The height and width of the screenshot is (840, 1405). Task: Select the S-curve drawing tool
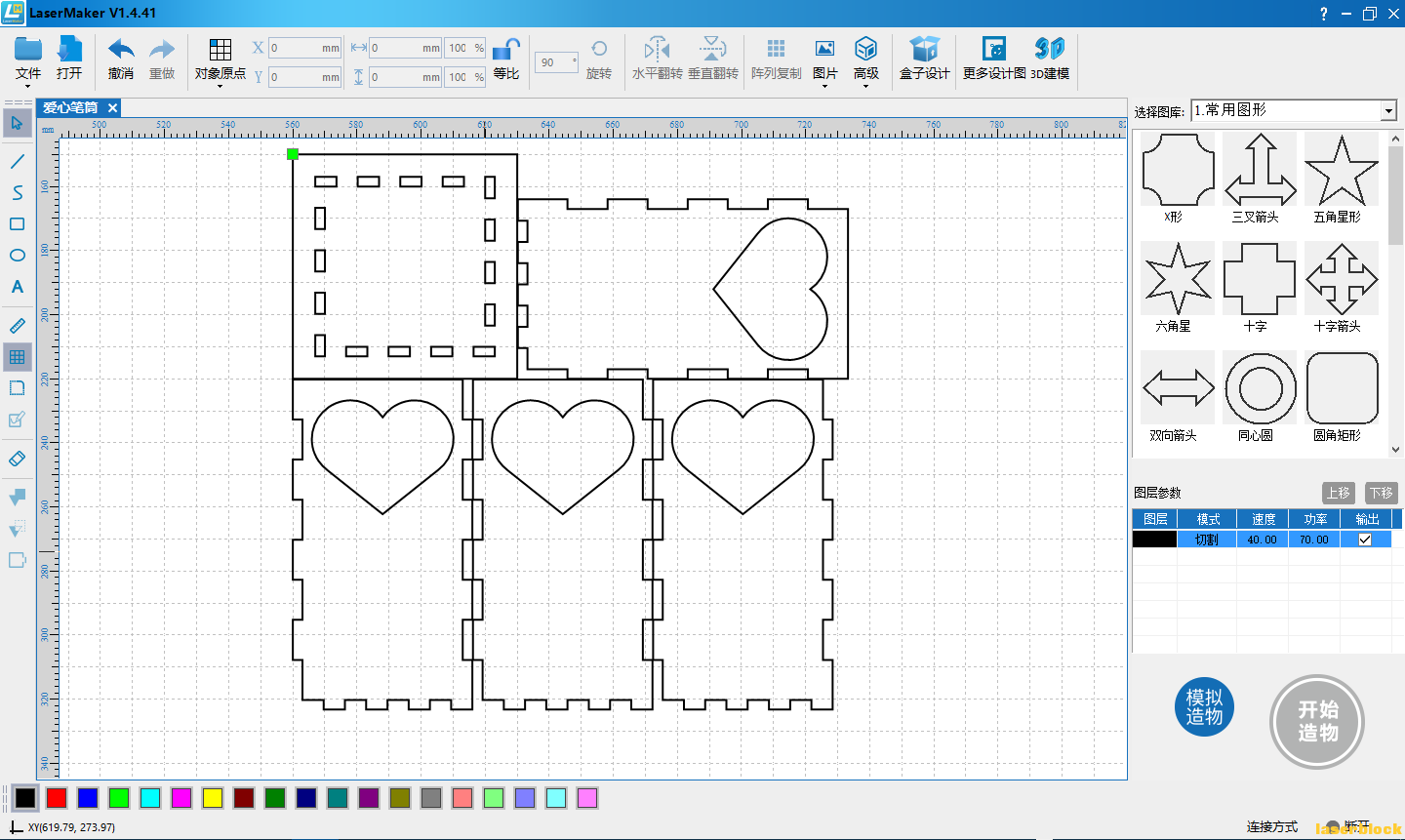[x=18, y=192]
